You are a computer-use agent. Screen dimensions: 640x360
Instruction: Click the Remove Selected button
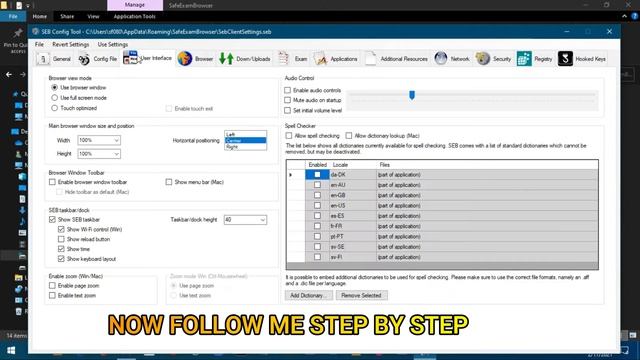coord(361,295)
